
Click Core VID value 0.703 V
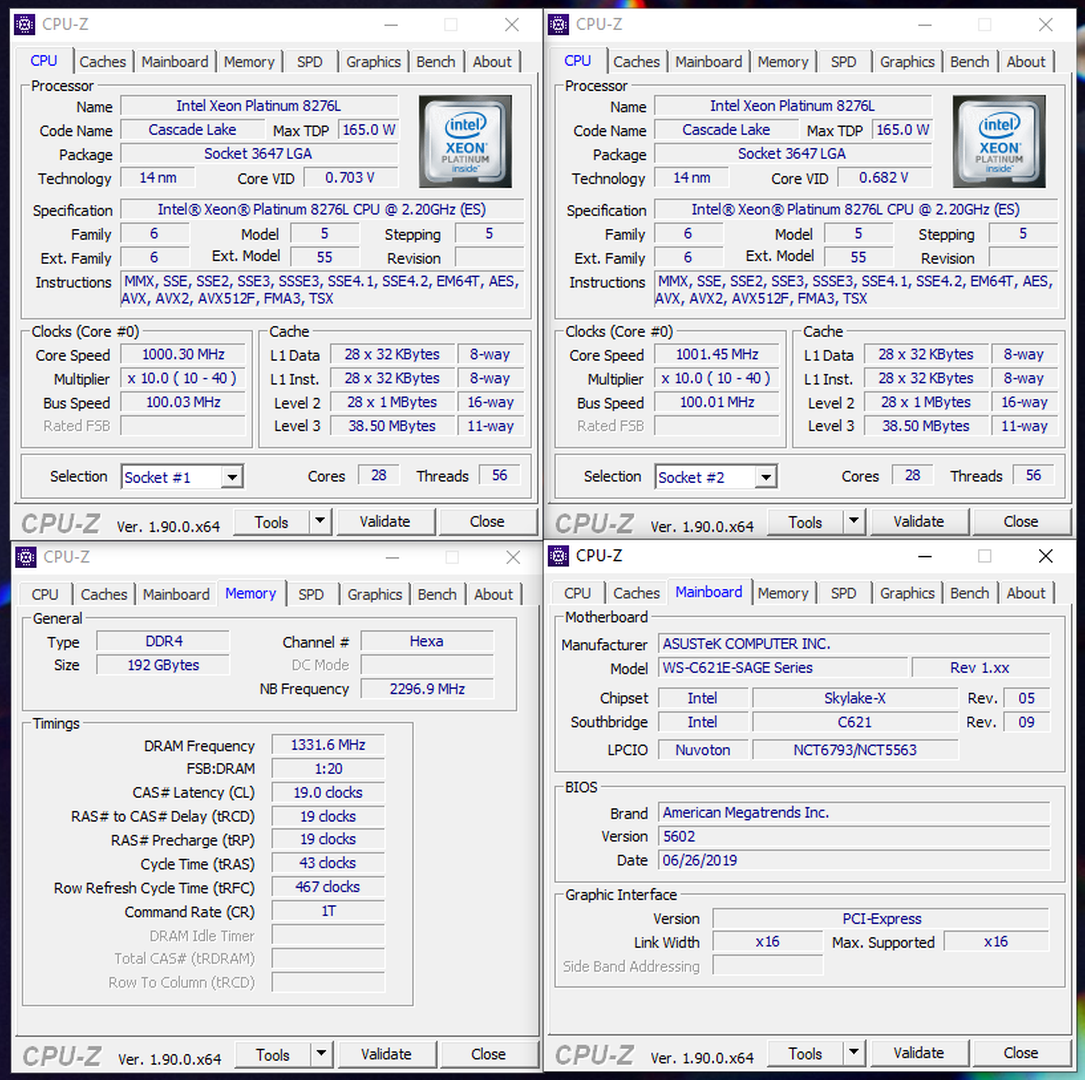350,177
